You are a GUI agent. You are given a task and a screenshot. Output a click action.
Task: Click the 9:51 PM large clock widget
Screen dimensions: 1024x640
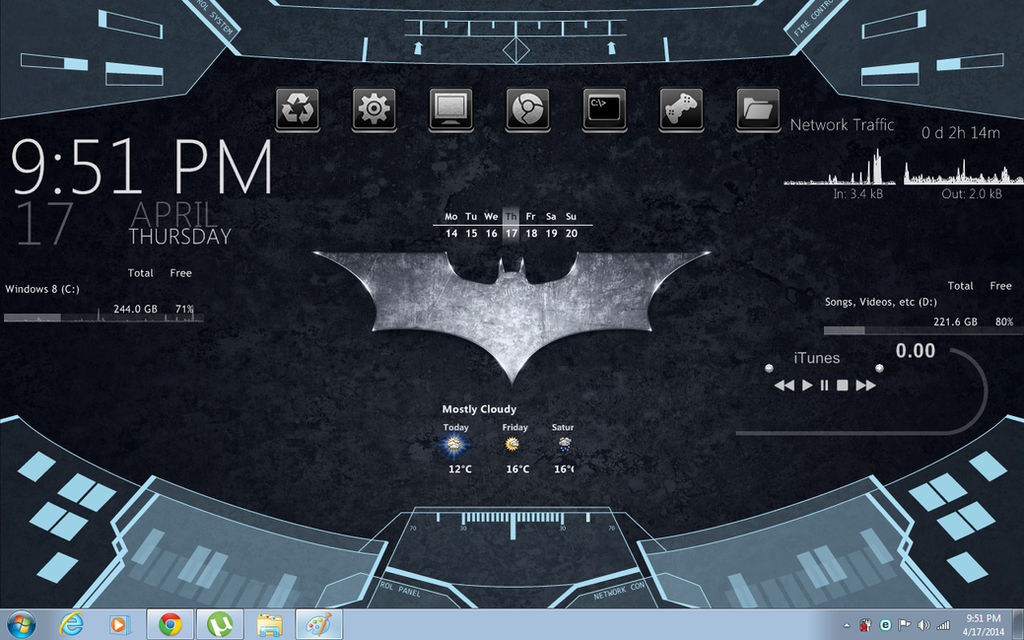(x=141, y=167)
